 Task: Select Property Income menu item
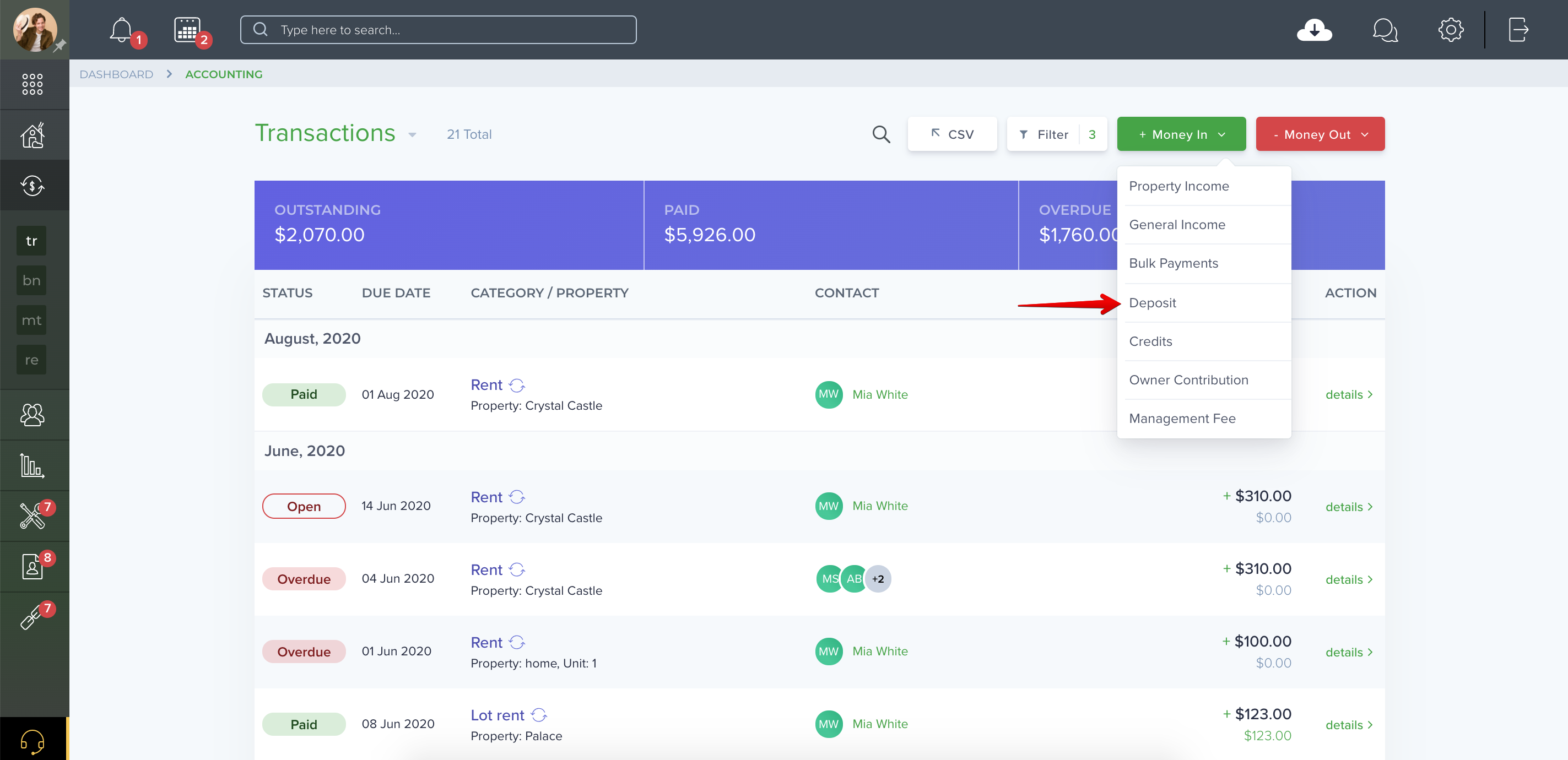coord(1203,186)
